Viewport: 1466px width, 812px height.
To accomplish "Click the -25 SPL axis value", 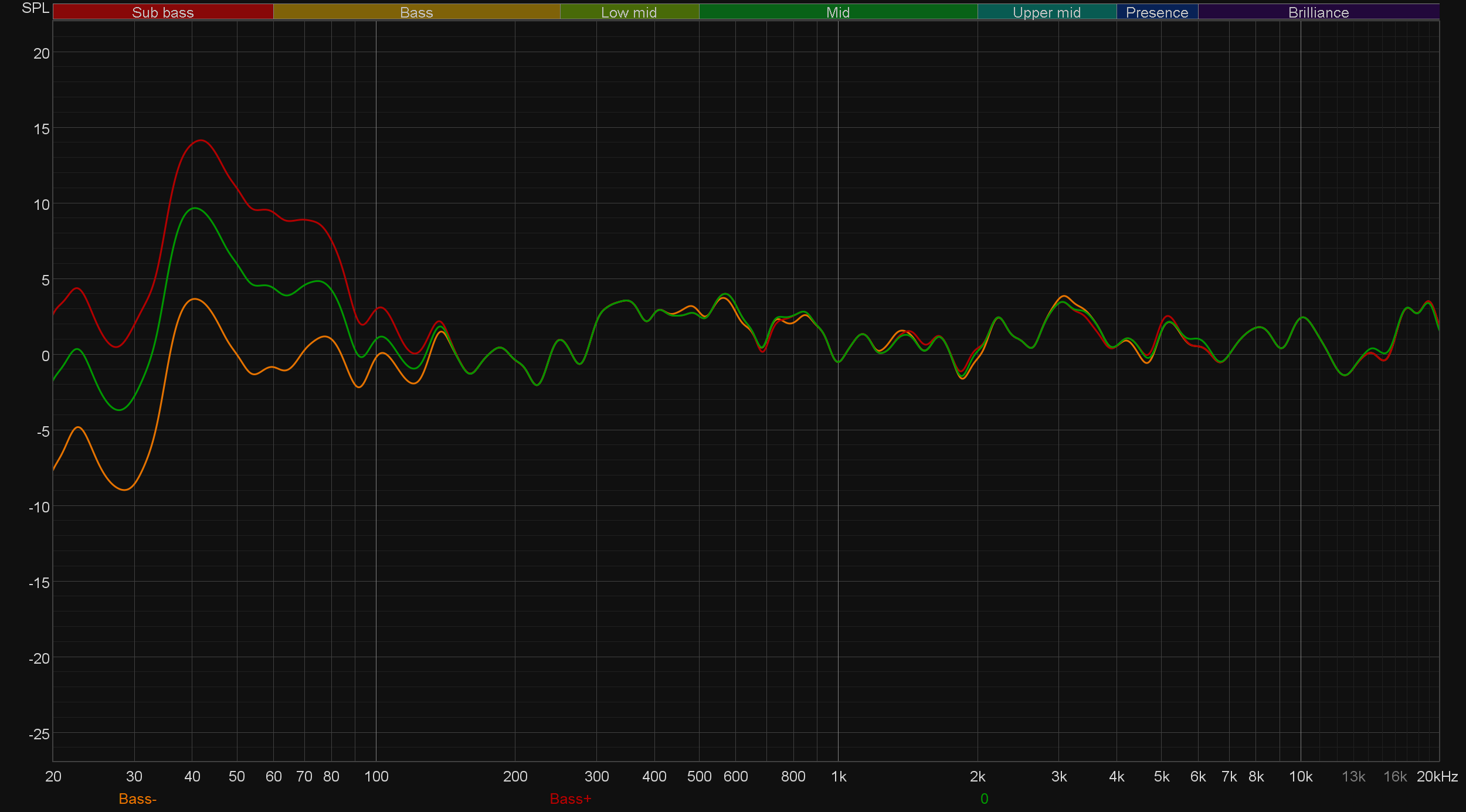I will 39,734.
